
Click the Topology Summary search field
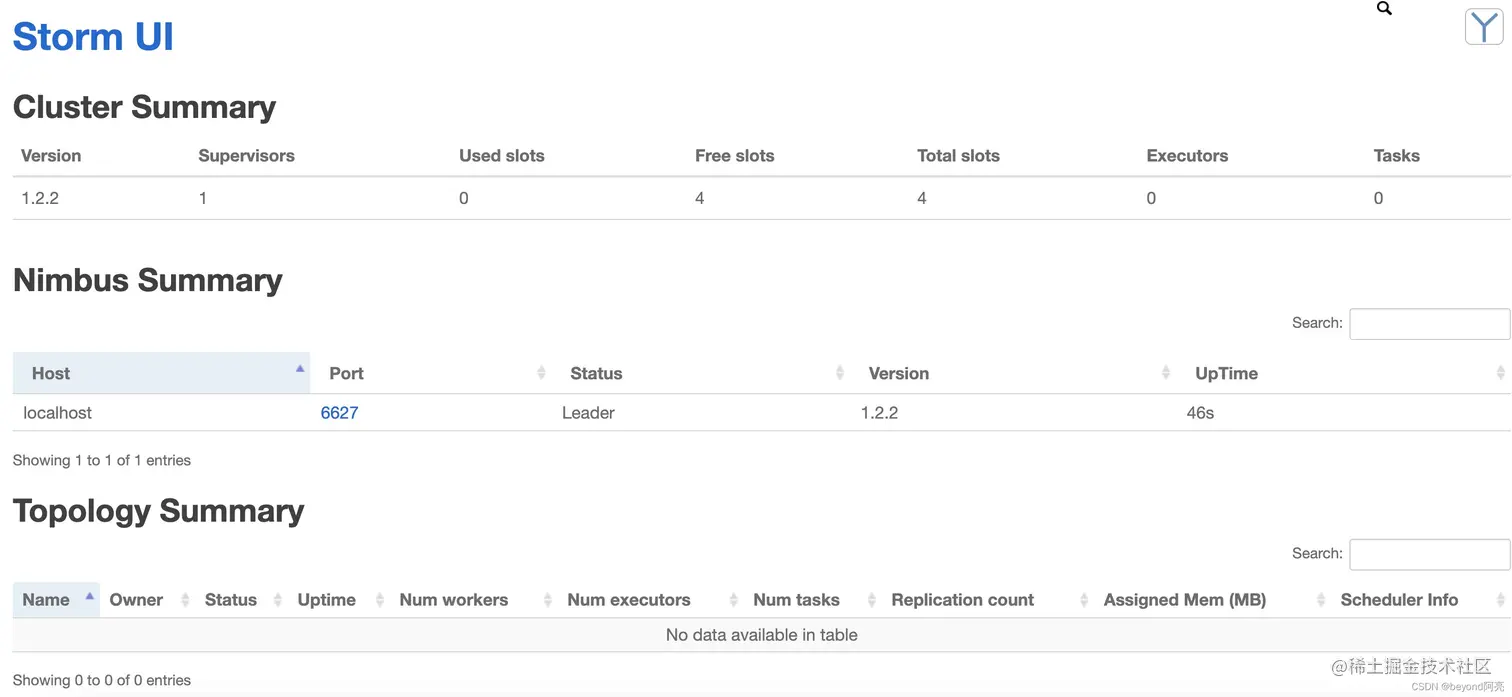coord(1429,554)
